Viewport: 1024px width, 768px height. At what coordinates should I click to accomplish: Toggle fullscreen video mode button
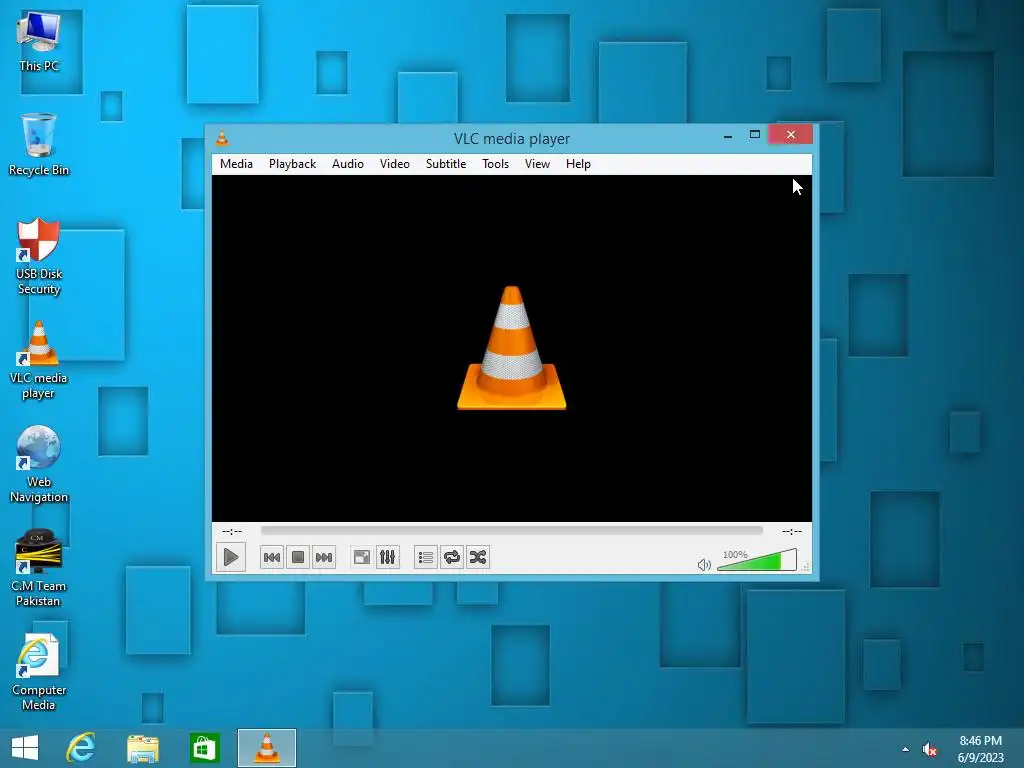pos(362,557)
